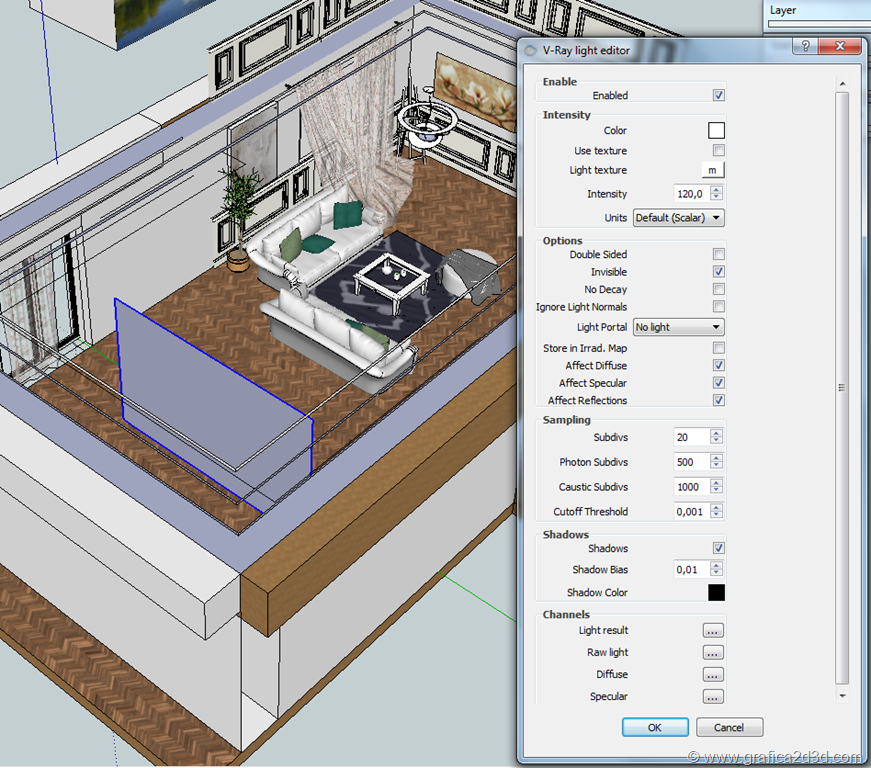Increase Subdivs with the stepper arrow
Viewport: 871px width, 768px height.
[716, 433]
